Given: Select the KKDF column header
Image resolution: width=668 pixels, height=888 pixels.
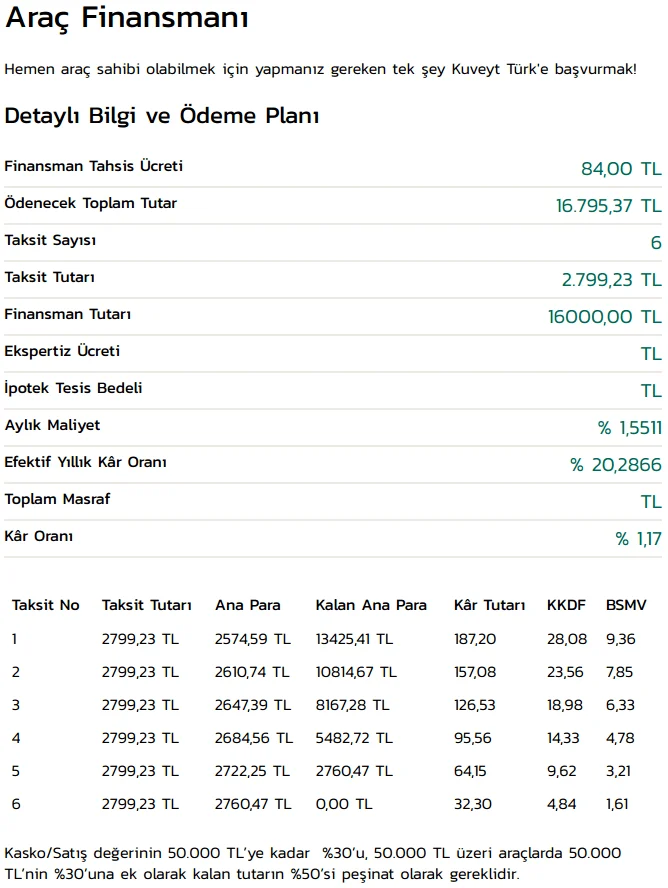Looking at the screenshot, I should (x=566, y=605).
